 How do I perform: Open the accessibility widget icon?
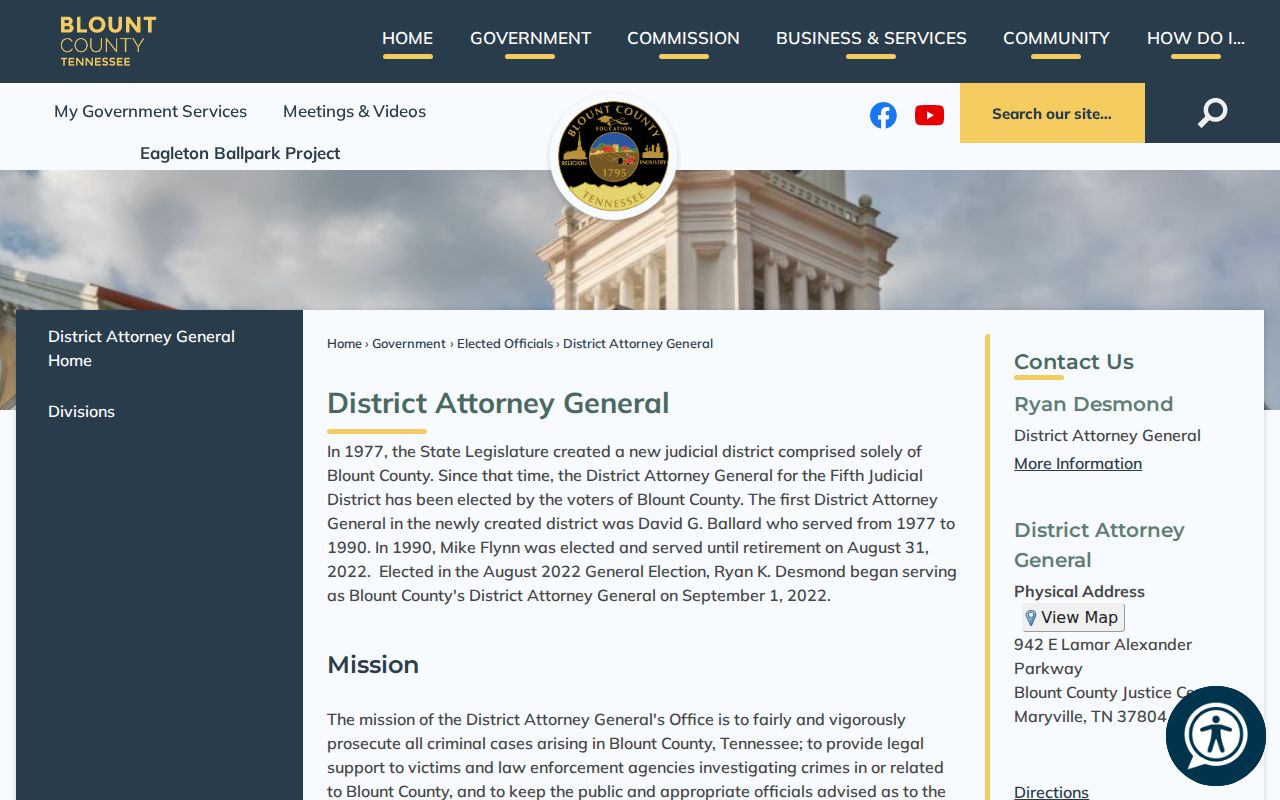click(1216, 736)
